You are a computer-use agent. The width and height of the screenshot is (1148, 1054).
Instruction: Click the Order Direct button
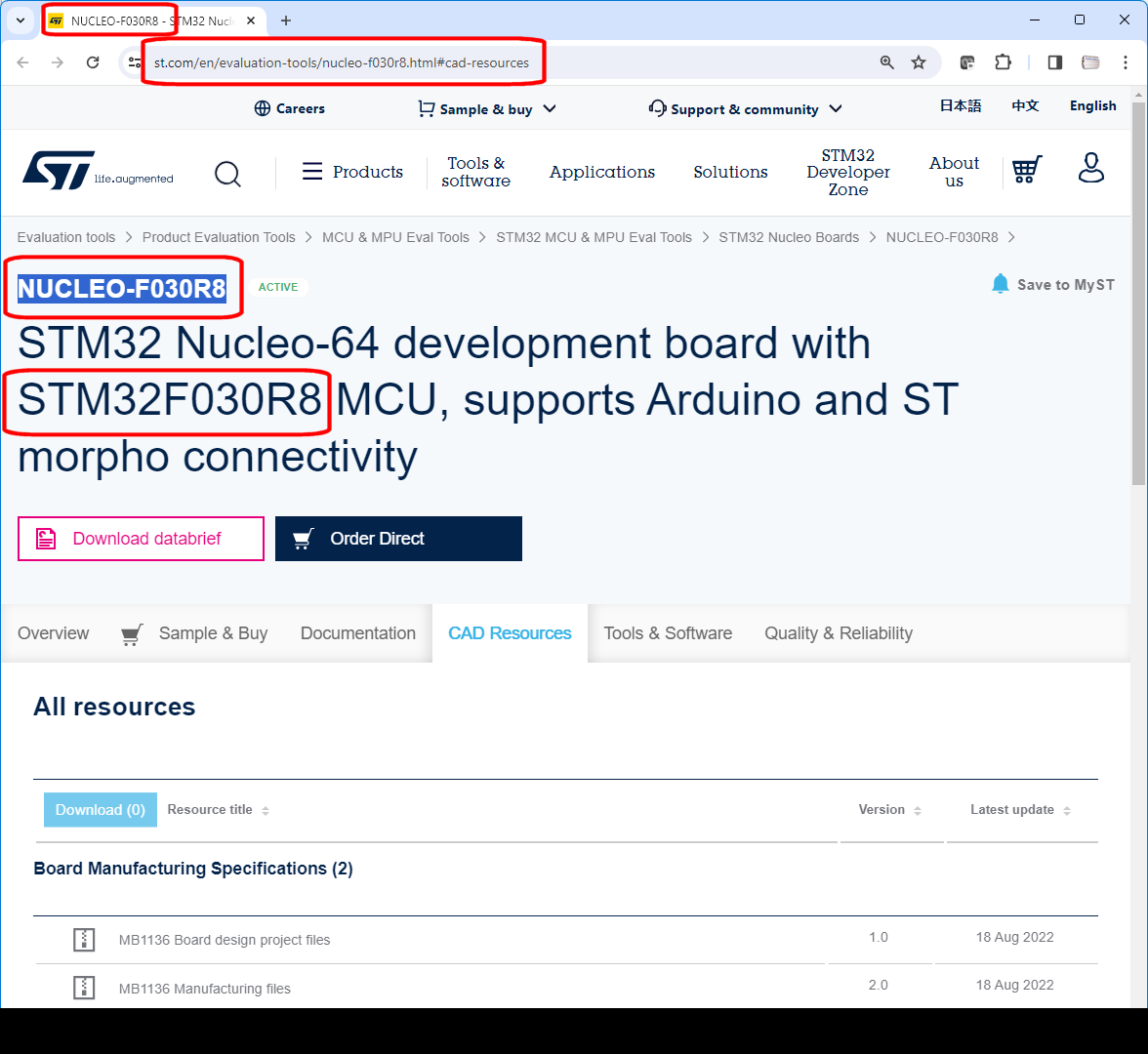point(398,538)
